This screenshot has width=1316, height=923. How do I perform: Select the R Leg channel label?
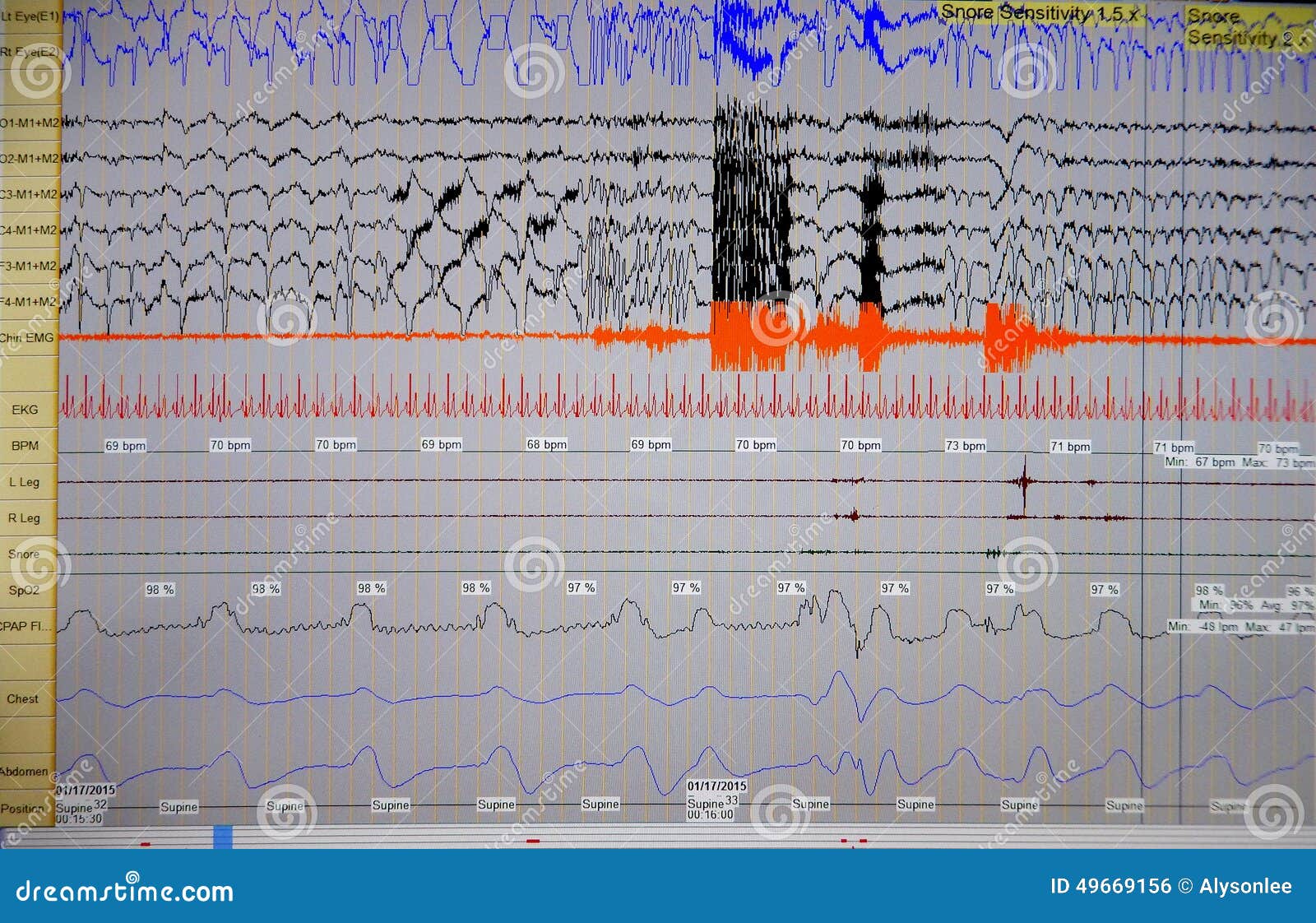click(24, 518)
